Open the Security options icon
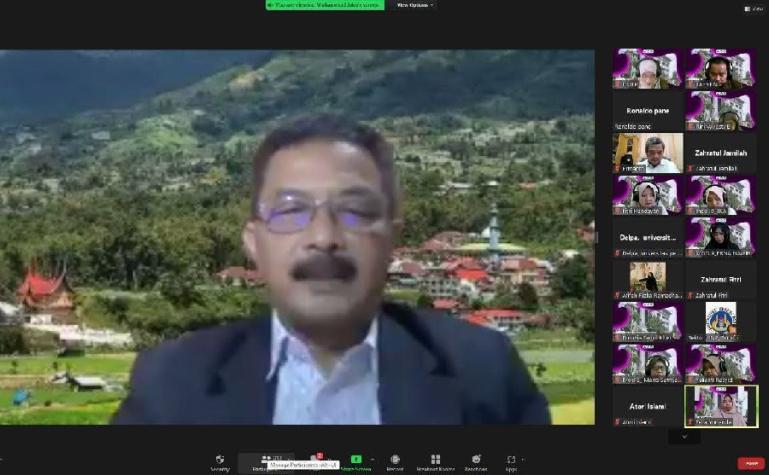This screenshot has height=475, width=769. coord(219,460)
